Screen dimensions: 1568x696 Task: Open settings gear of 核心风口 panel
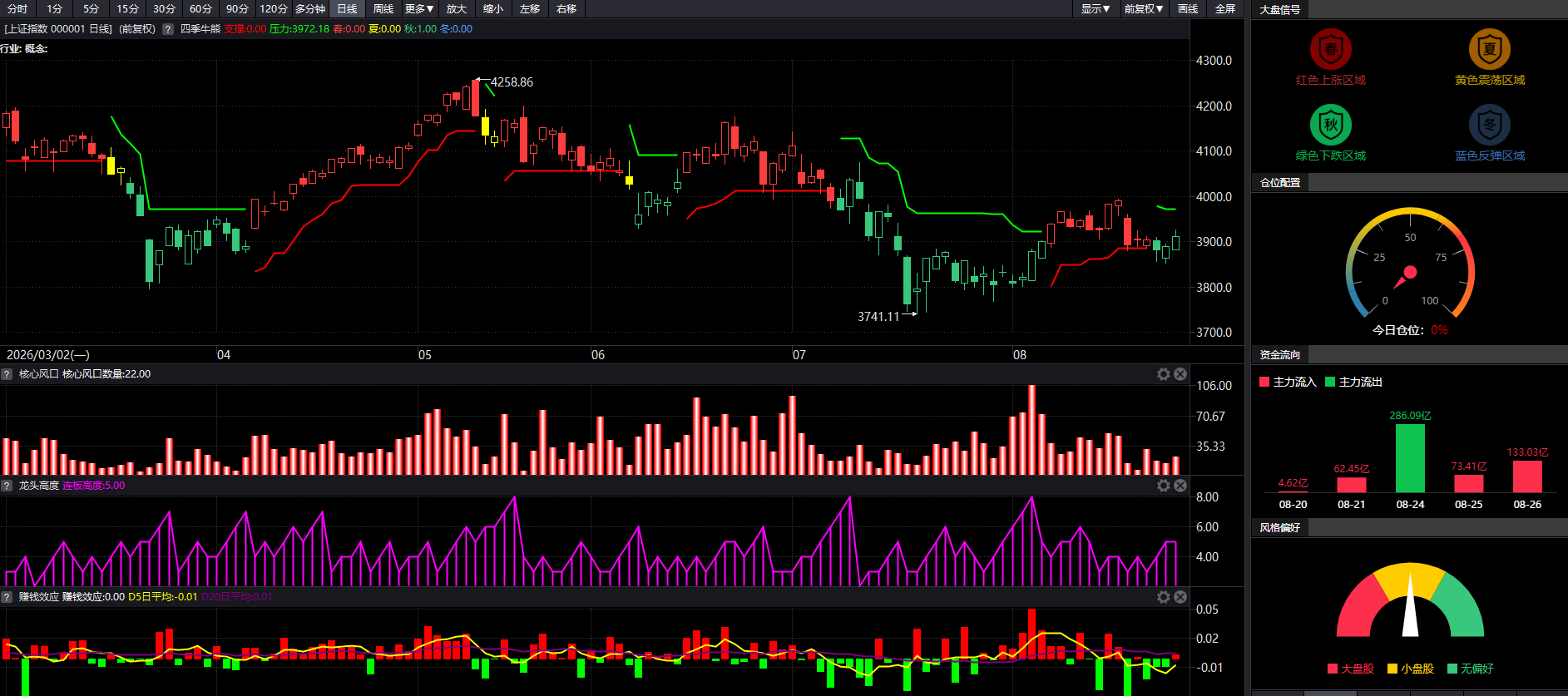(x=1164, y=374)
